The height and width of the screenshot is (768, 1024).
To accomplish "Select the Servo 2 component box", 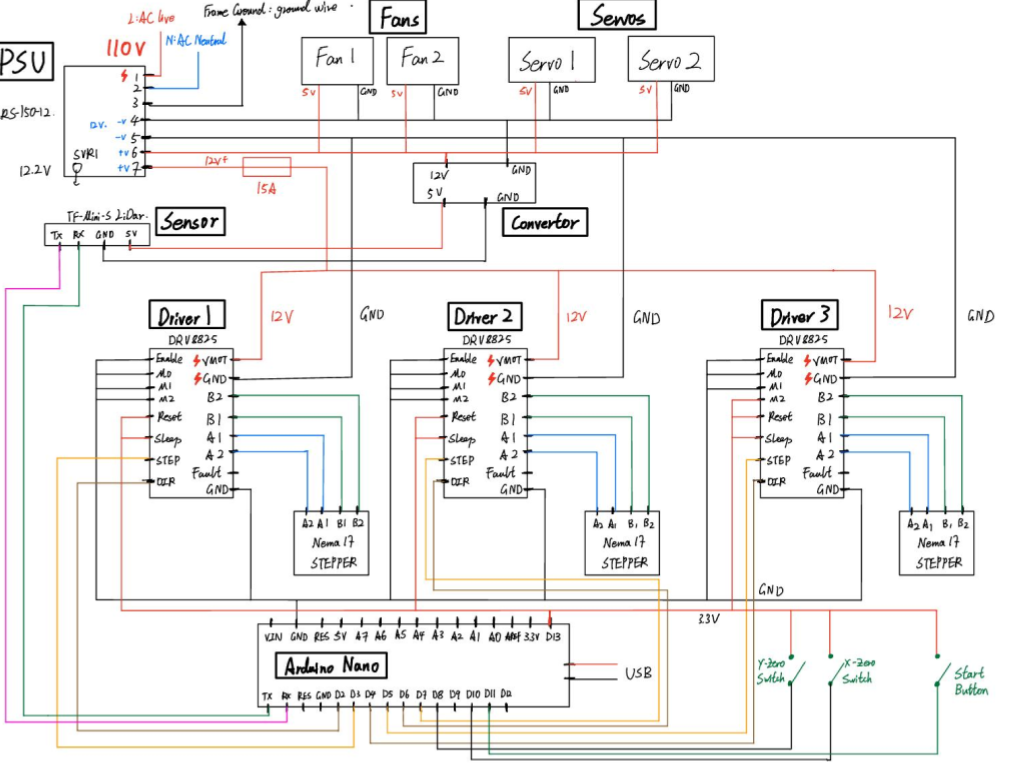I will tap(671, 59).
